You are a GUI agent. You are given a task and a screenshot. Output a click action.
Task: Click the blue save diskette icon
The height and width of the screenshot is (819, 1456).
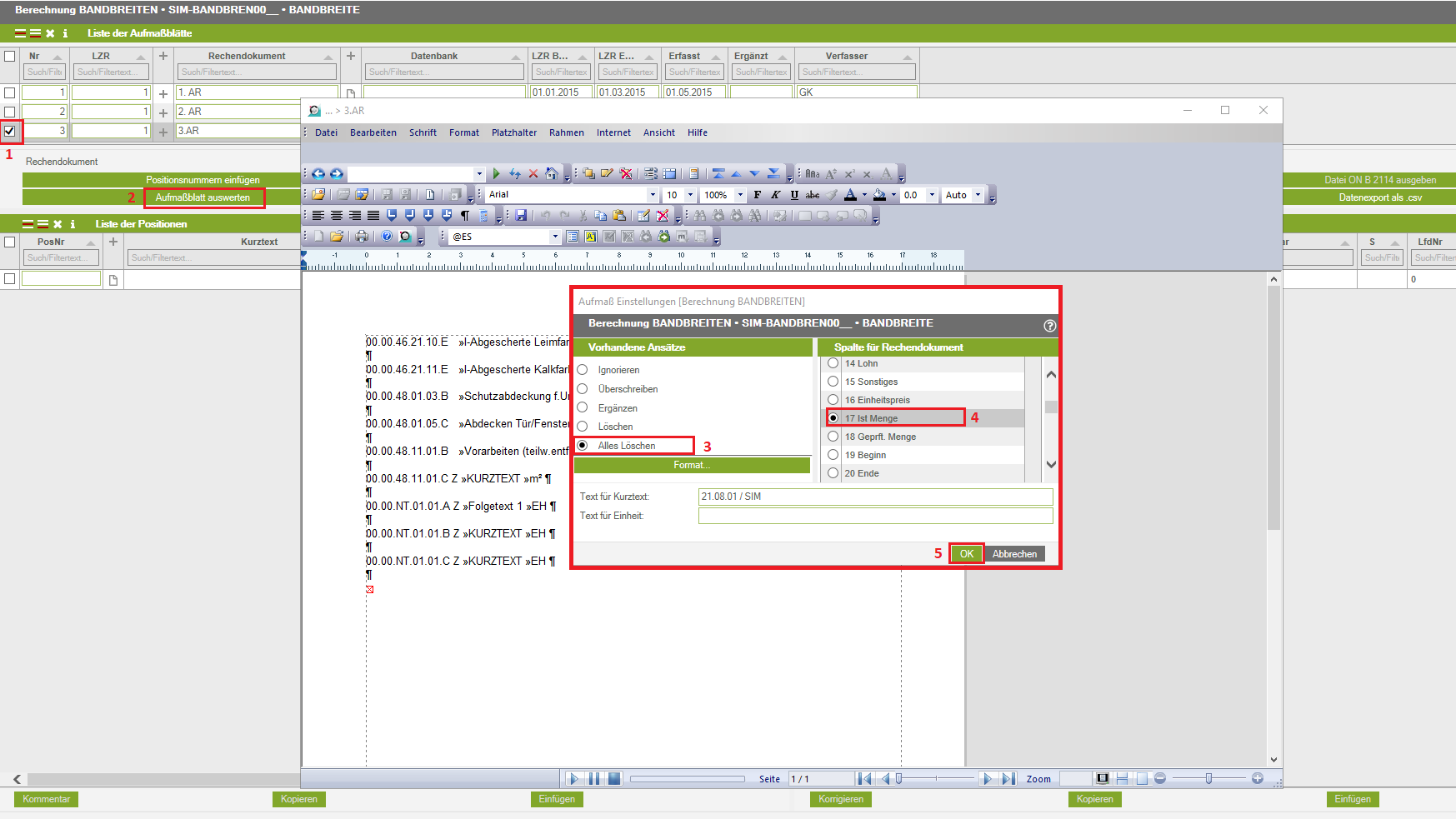point(521,216)
